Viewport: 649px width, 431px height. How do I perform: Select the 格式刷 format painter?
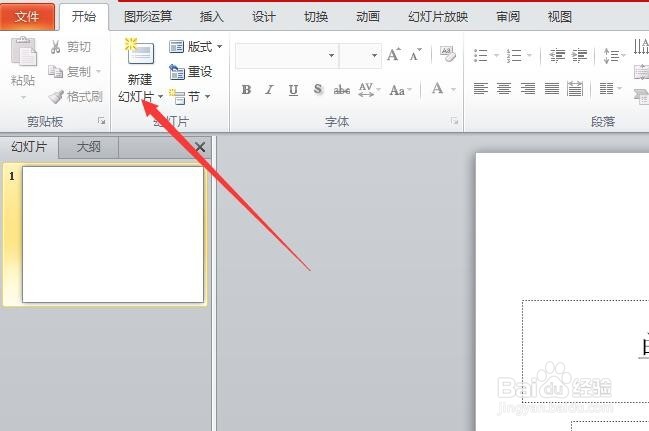[75, 96]
